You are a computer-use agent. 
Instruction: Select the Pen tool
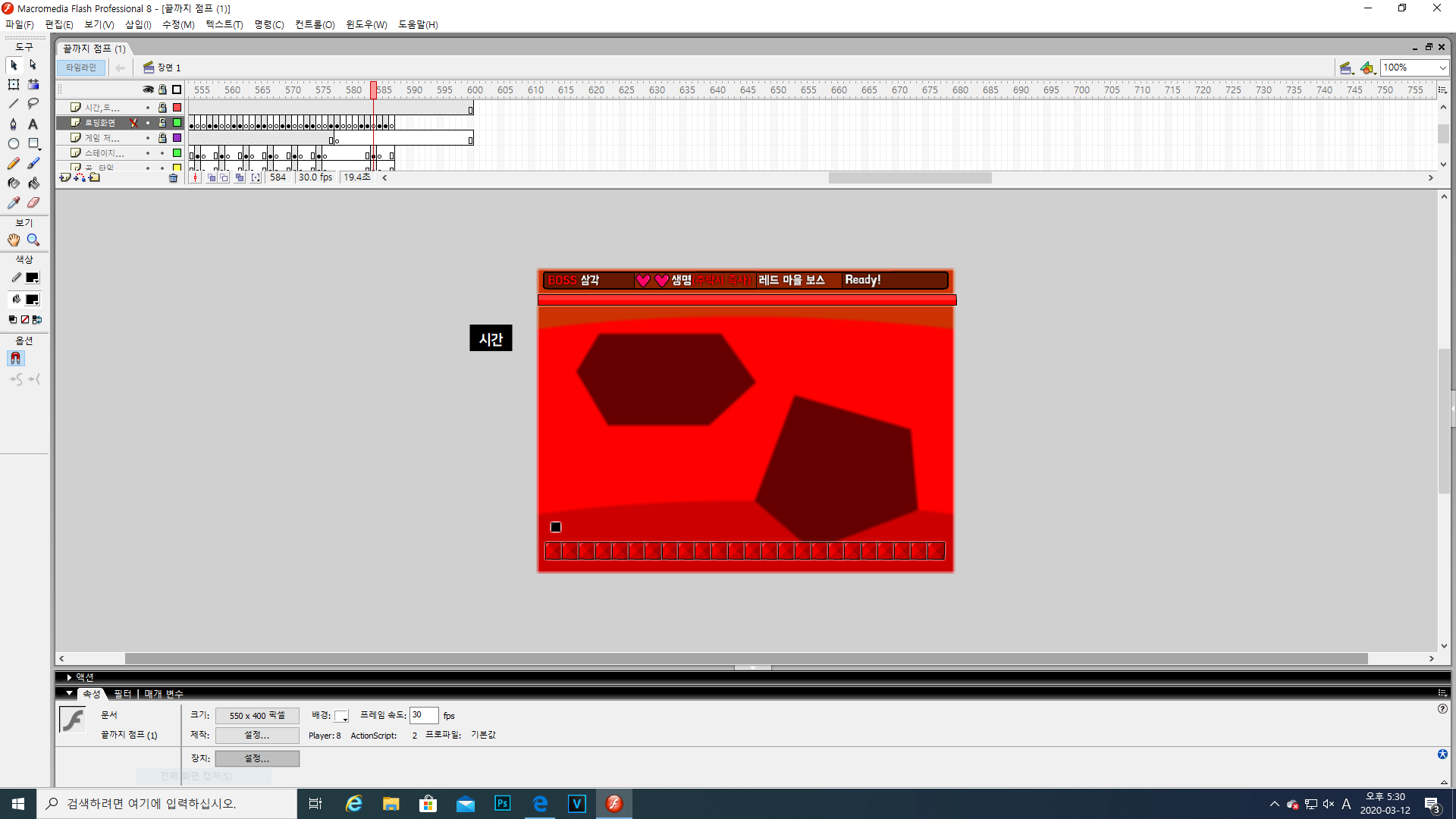pos(14,124)
